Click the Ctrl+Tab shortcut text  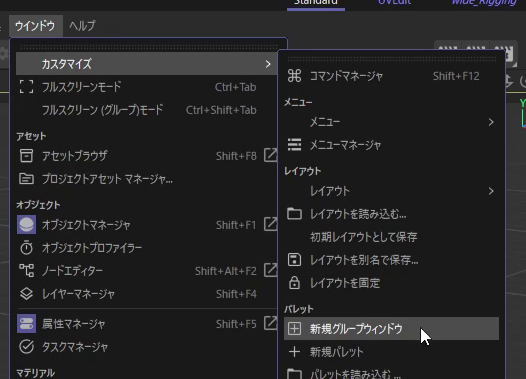coord(235,87)
